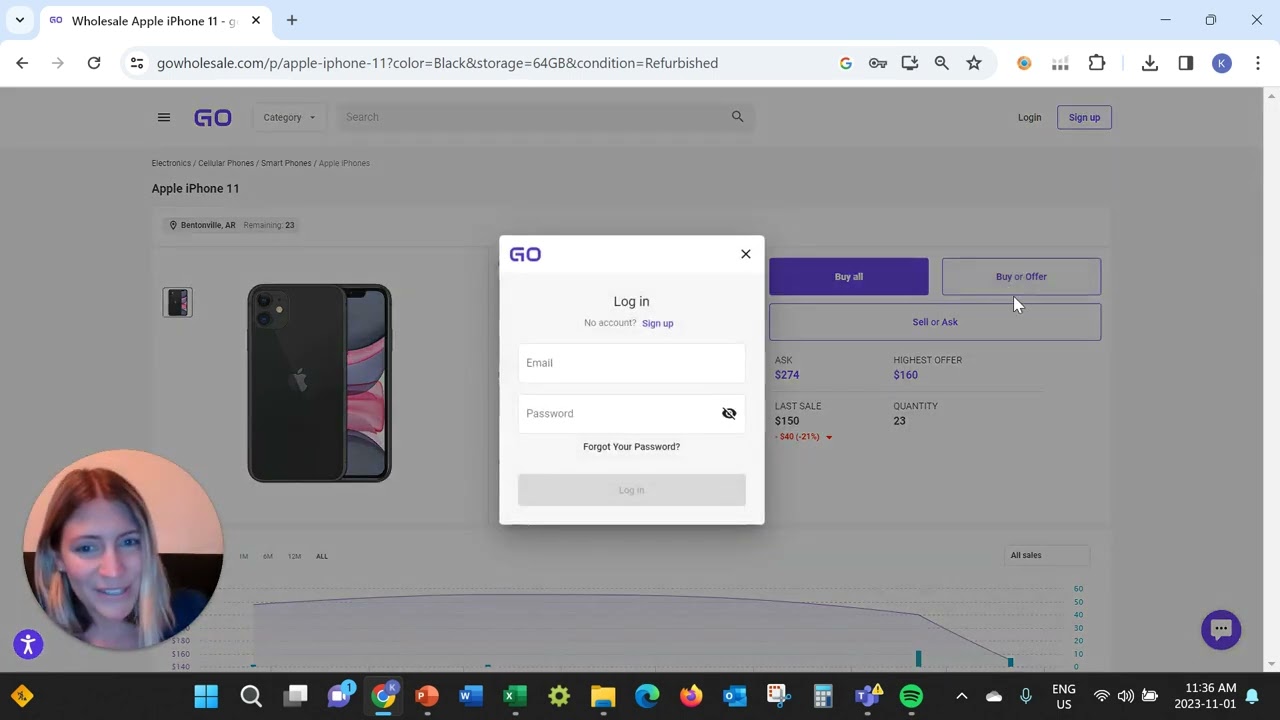1280x720 pixels.
Task: Close the Wholesale Apple iPhone 11 tab
Action: [x=256, y=20]
